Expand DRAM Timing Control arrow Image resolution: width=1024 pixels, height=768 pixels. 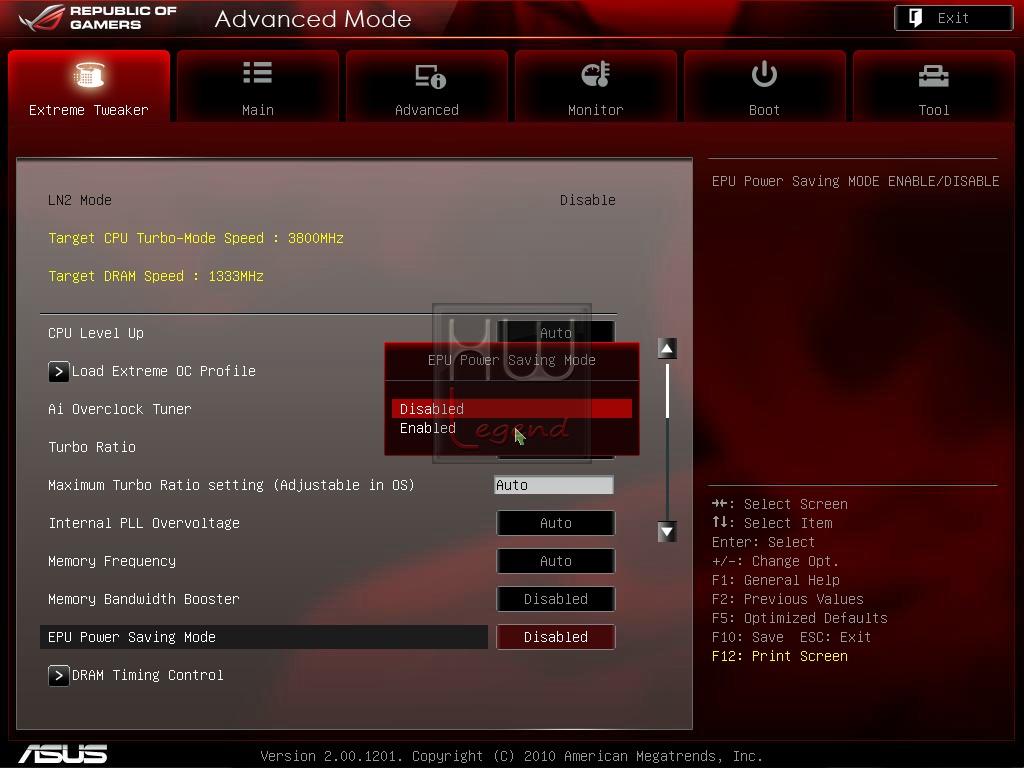click(58, 675)
